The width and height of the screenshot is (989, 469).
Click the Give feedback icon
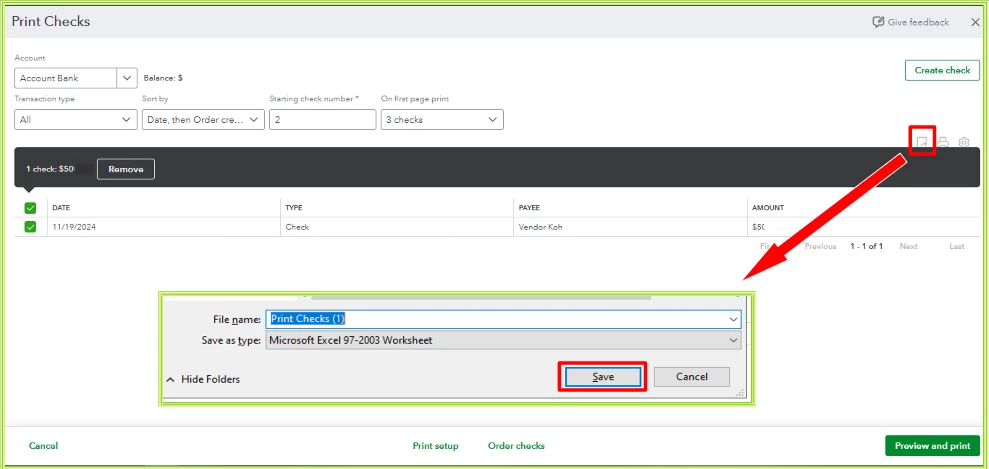point(878,22)
